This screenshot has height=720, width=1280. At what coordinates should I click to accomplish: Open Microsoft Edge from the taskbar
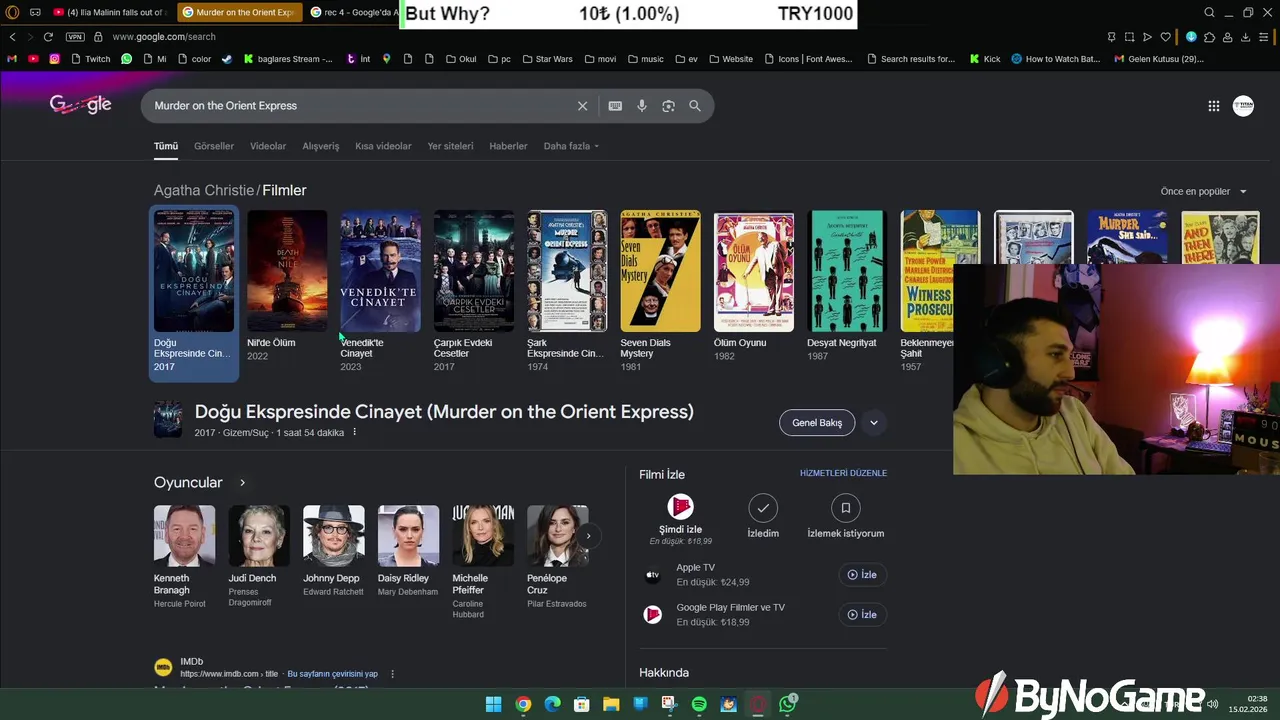click(x=552, y=704)
